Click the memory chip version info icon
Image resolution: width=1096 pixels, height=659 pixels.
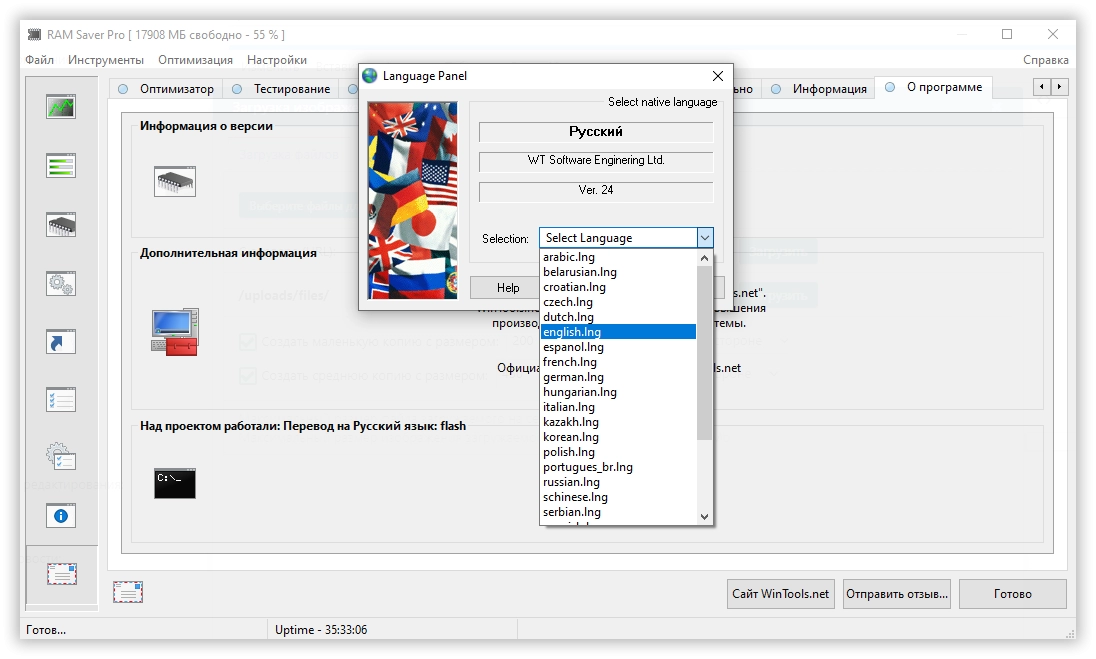(175, 182)
